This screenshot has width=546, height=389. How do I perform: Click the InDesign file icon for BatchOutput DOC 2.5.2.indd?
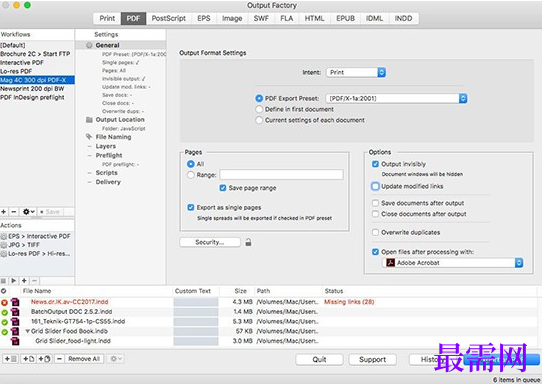[15, 312]
